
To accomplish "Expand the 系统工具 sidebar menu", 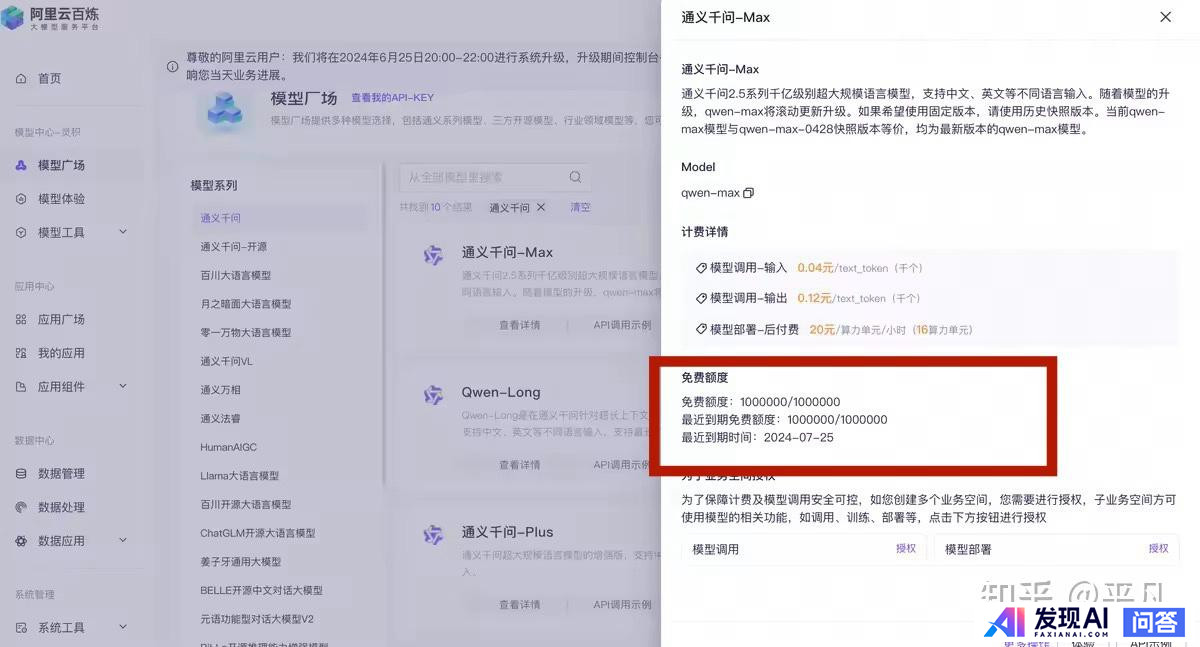I will pos(123,627).
